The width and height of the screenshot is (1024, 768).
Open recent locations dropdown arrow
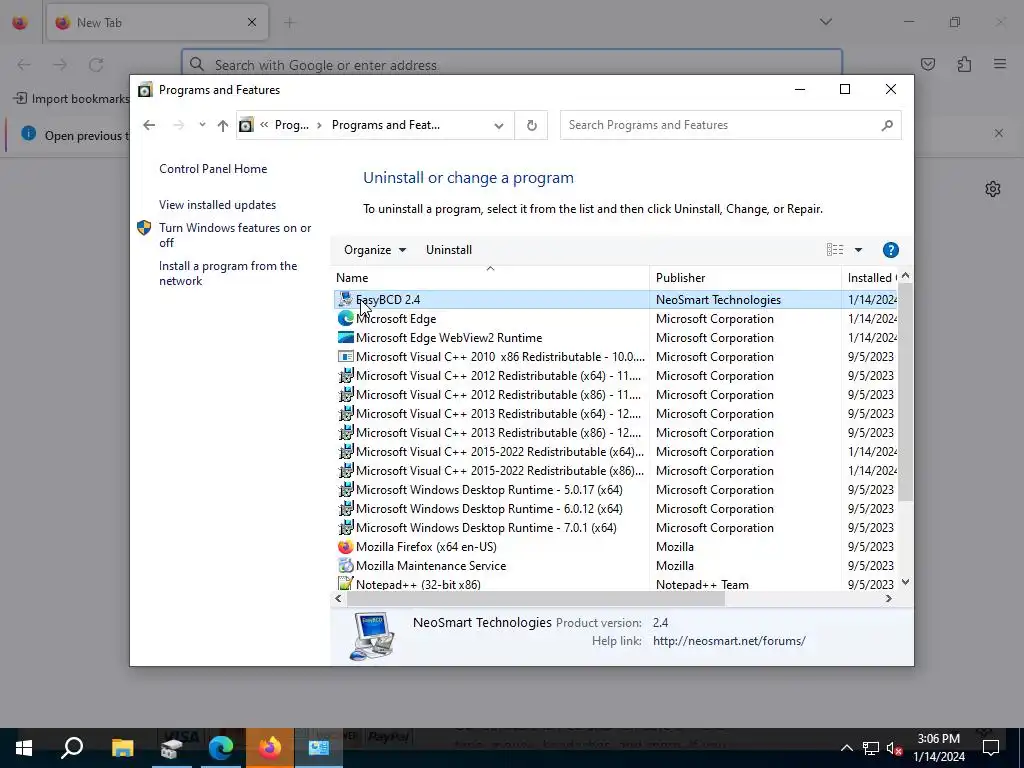[x=202, y=125]
